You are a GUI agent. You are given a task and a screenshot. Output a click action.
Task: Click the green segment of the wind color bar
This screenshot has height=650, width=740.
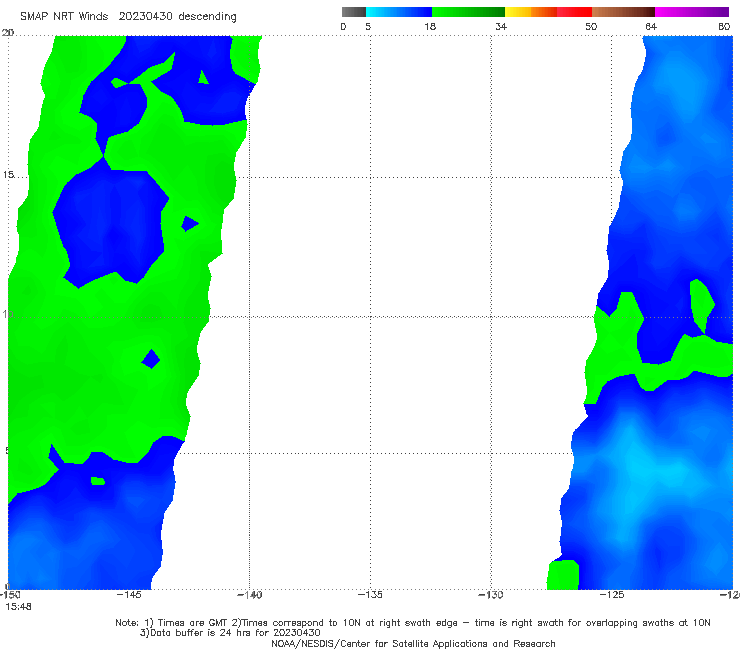468,12
